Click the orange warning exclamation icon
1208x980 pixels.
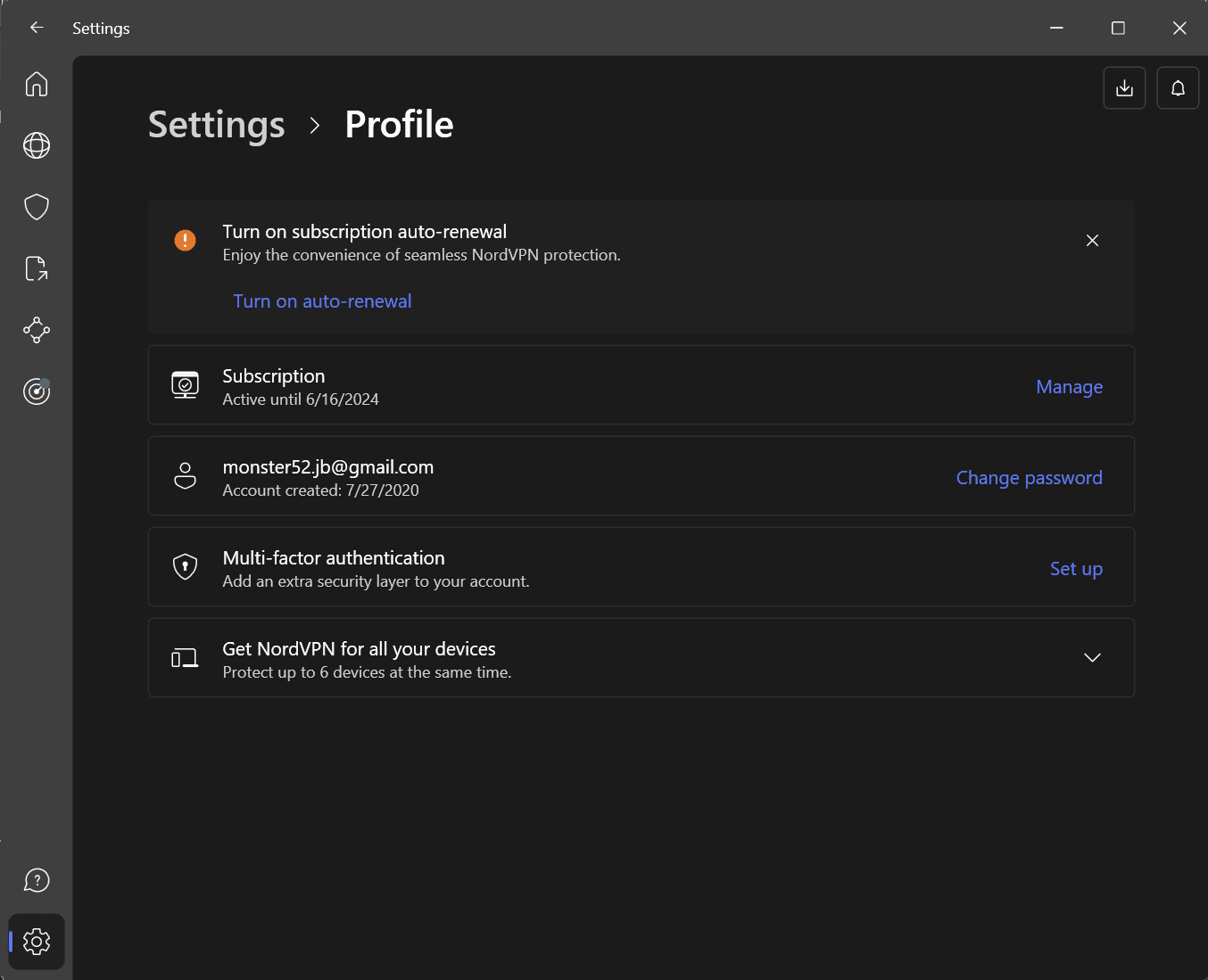click(x=185, y=240)
